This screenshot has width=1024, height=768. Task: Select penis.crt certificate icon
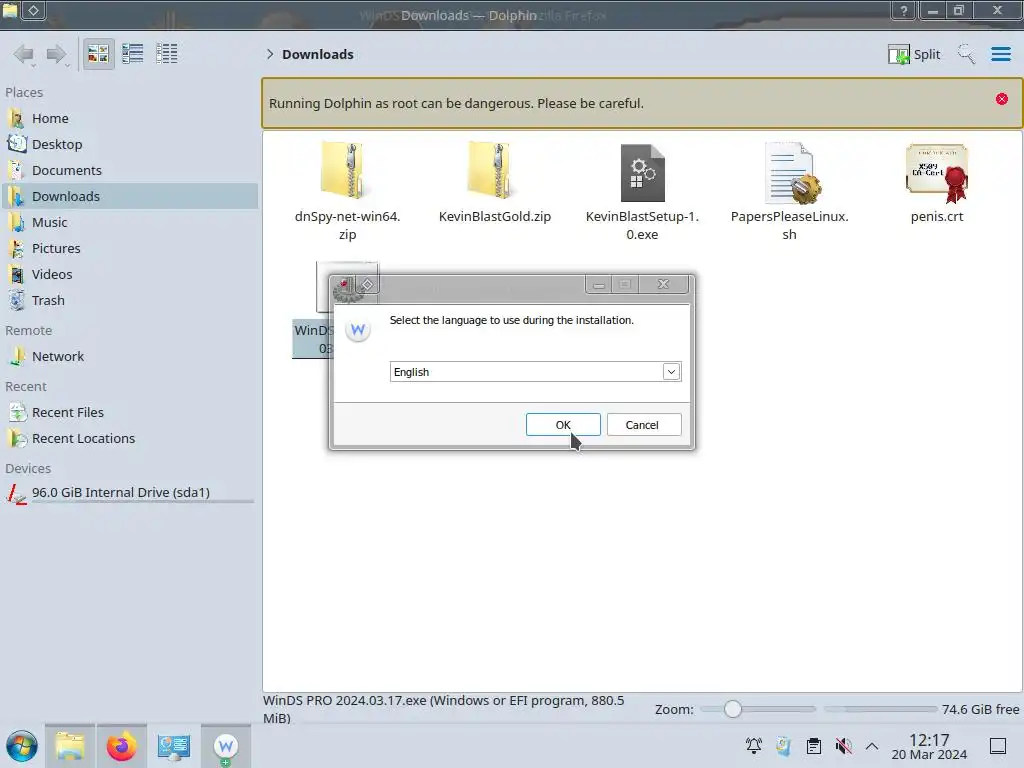click(x=937, y=172)
